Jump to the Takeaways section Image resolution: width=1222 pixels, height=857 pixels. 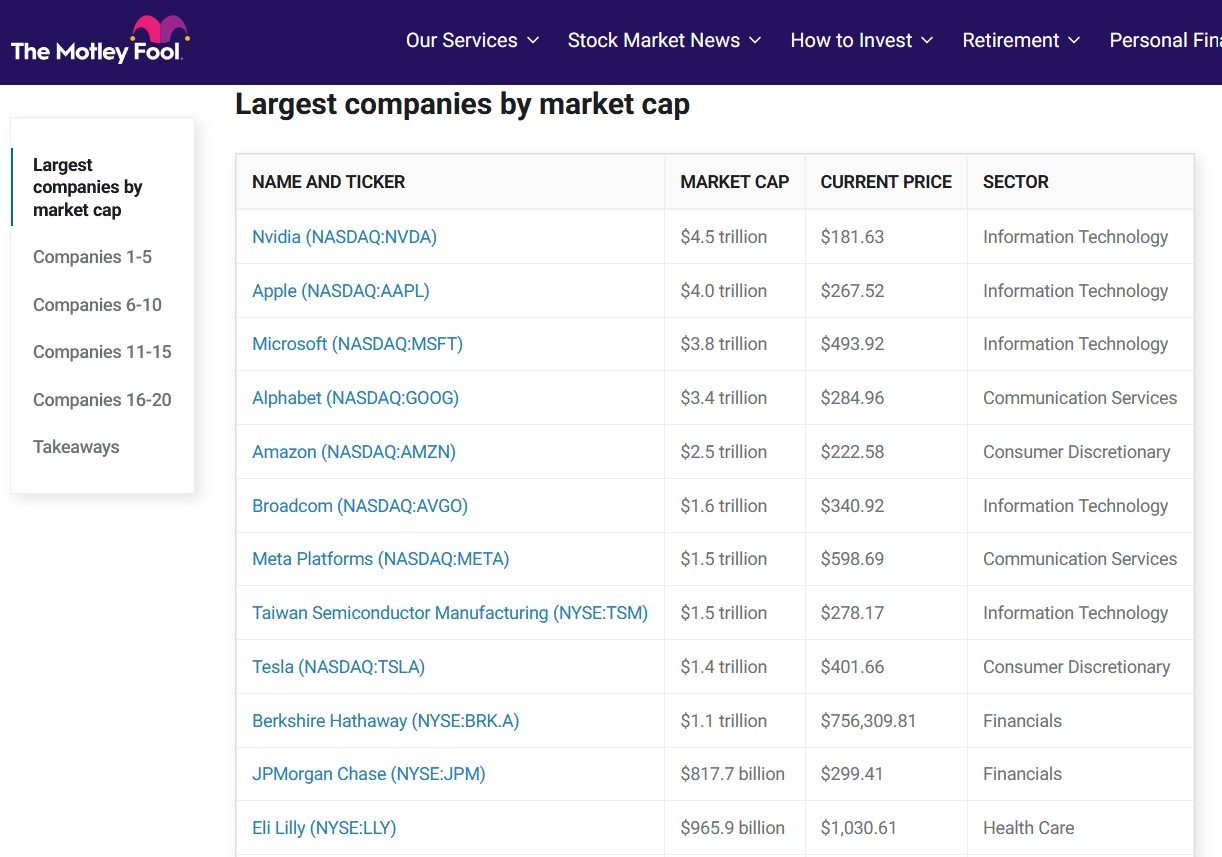point(76,447)
